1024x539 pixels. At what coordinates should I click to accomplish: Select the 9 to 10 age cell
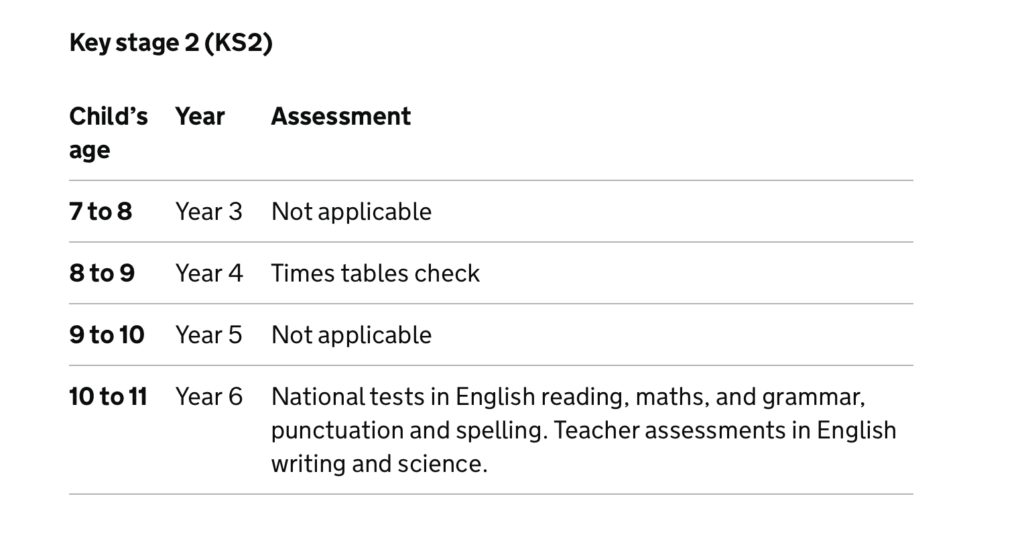[x=106, y=335]
